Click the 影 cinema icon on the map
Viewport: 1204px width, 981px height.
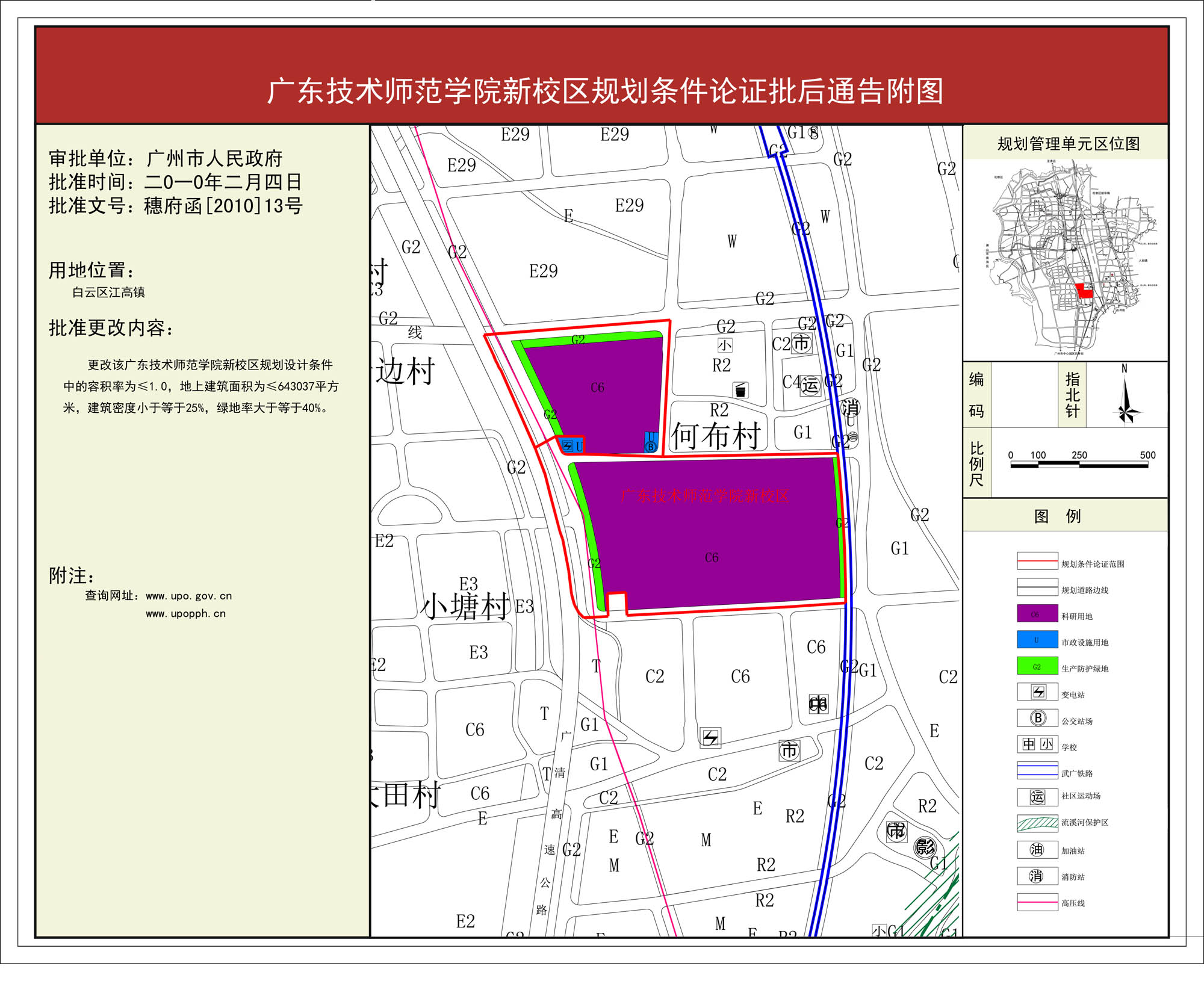925,847
